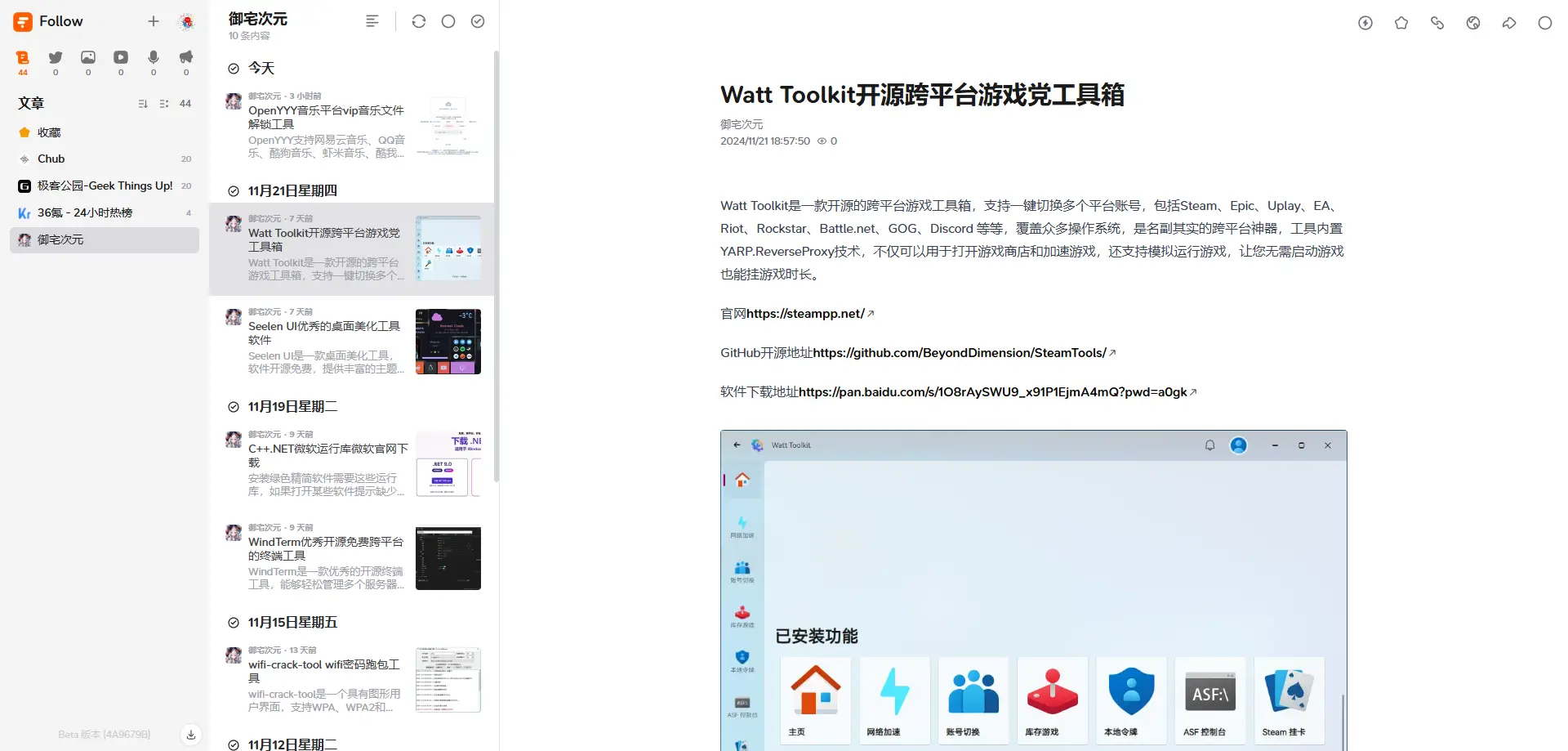
Task: Star the current Watt Toolkit article
Action: click(x=1401, y=23)
